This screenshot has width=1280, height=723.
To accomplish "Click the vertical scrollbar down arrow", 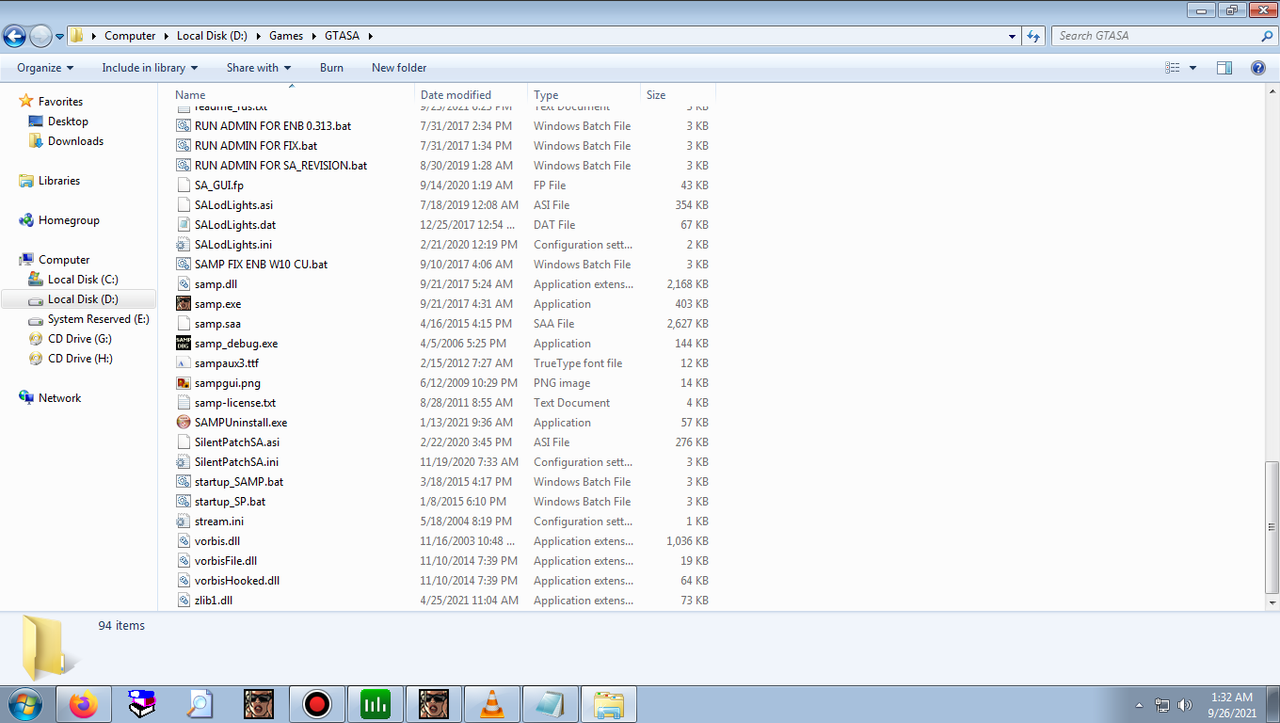I will pos(1272,603).
